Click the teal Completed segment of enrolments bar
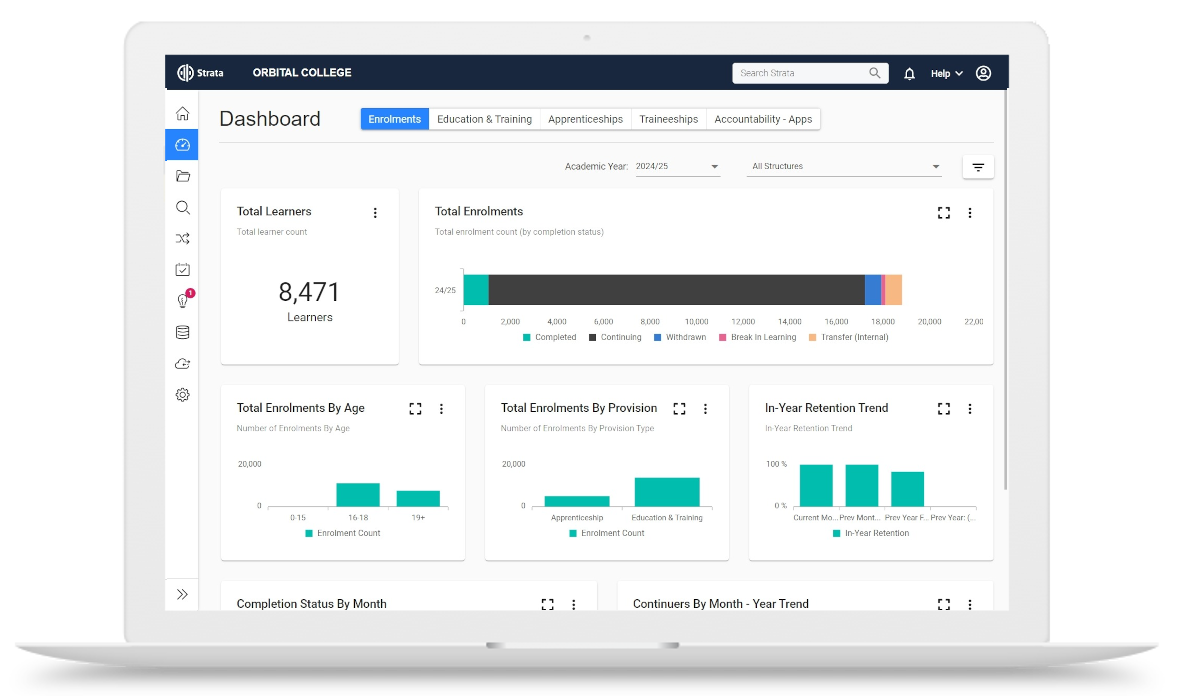The width and height of the screenshot is (1179, 696). click(x=476, y=290)
